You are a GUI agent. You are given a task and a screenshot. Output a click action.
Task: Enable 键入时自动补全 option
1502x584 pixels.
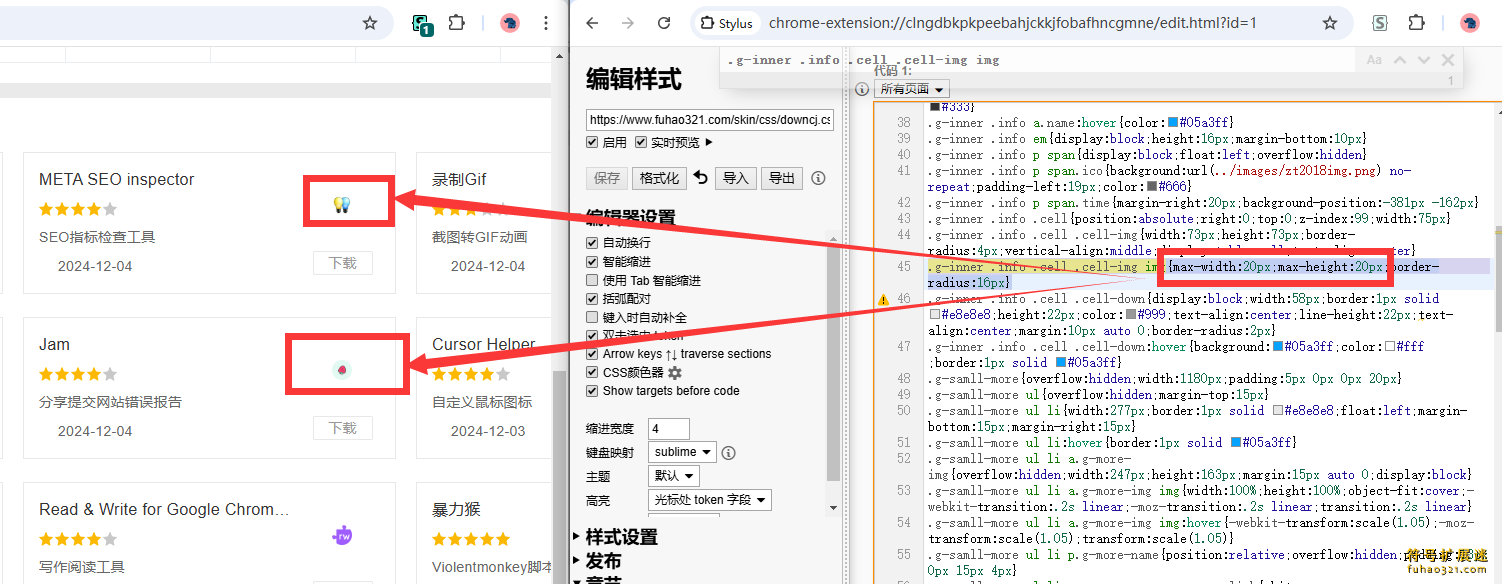tap(592, 317)
